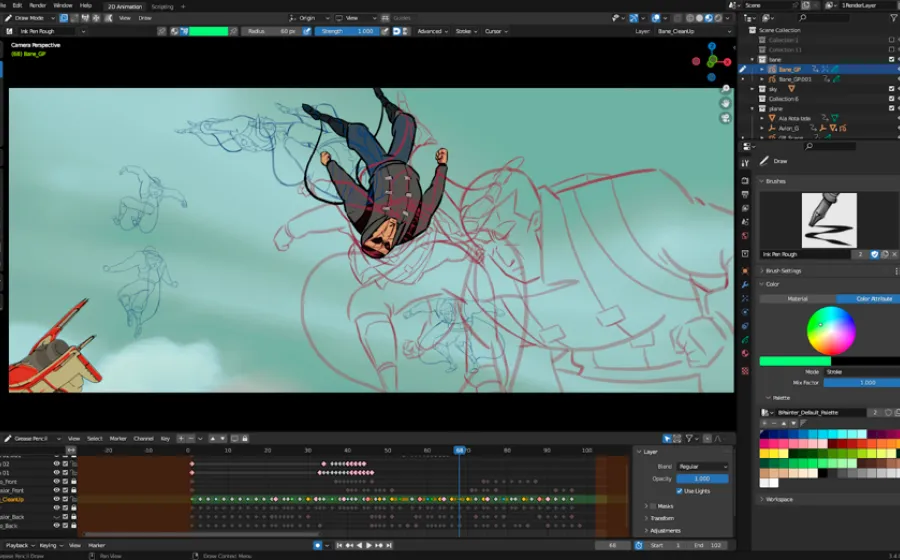Click the Ink Pen Rough brush thumbnail
This screenshot has width=900, height=560.
point(829,220)
